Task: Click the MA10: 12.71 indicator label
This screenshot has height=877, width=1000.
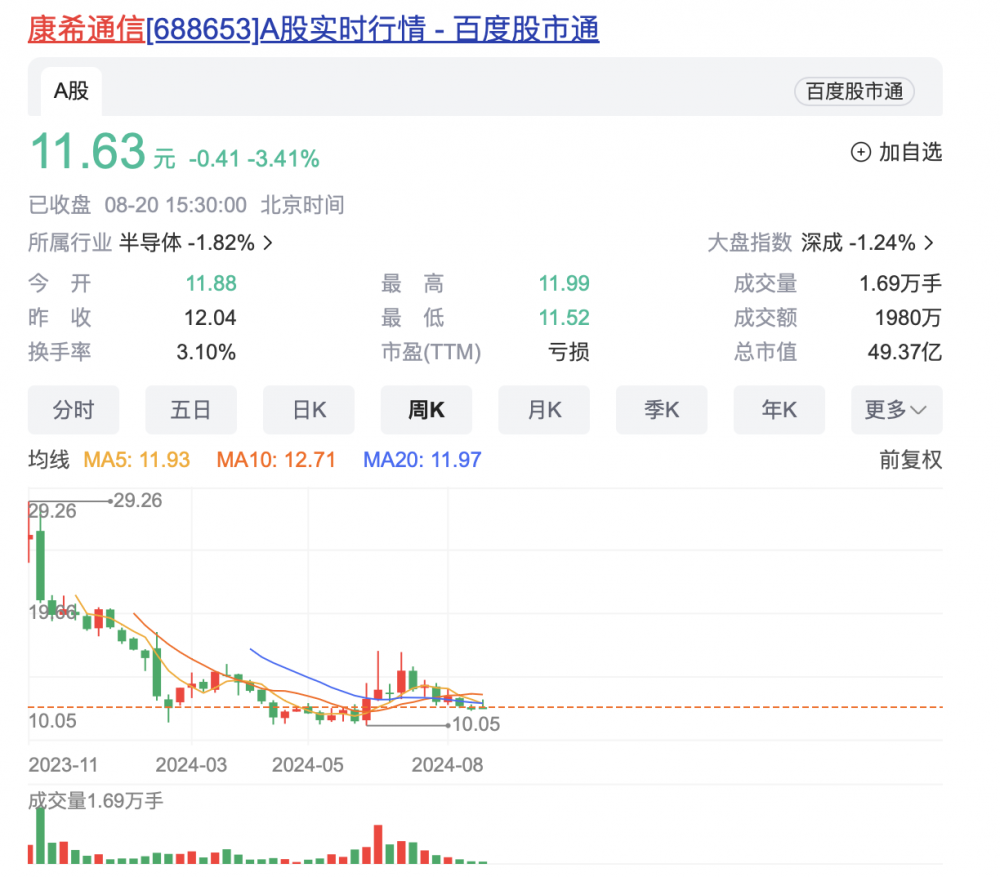Action: 276,460
